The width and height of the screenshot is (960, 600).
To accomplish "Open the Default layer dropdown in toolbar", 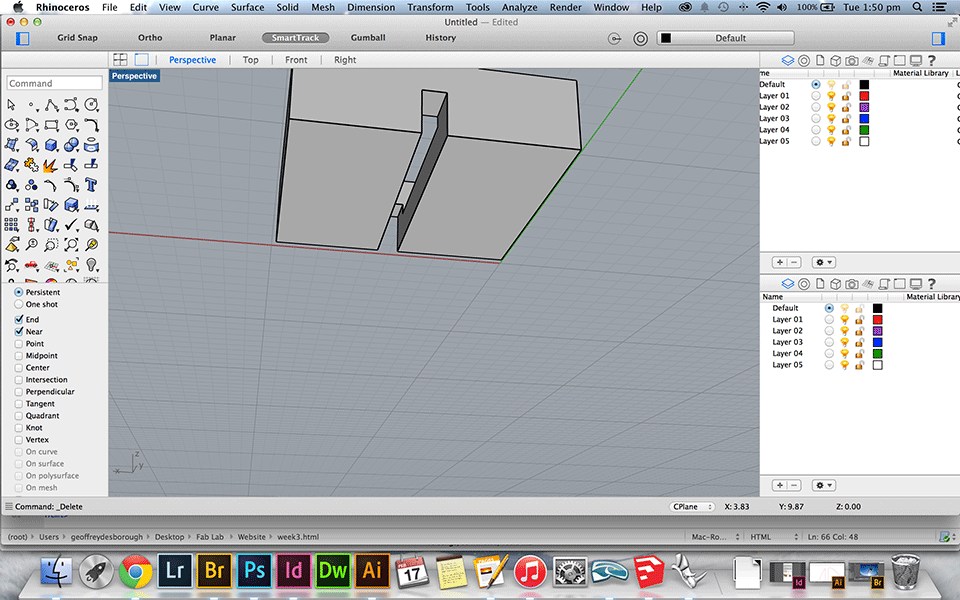I will click(726, 38).
